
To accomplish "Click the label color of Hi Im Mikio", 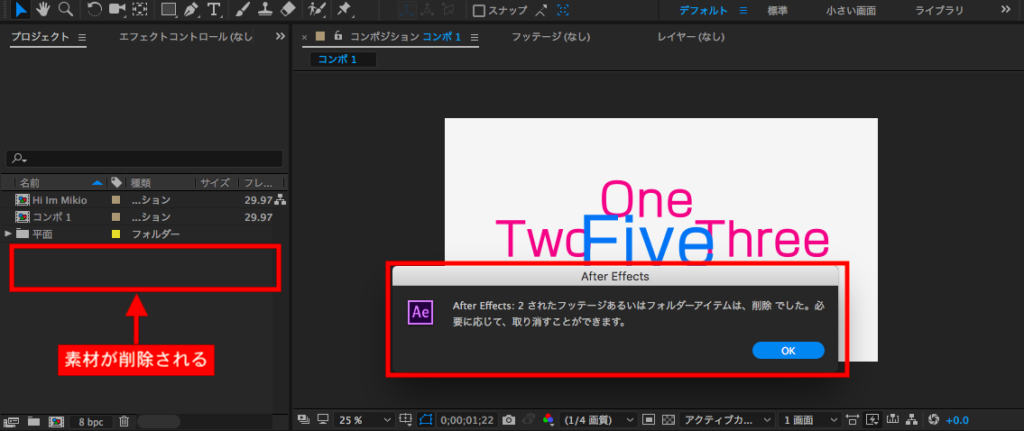I will pyautogui.click(x=116, y=200).
